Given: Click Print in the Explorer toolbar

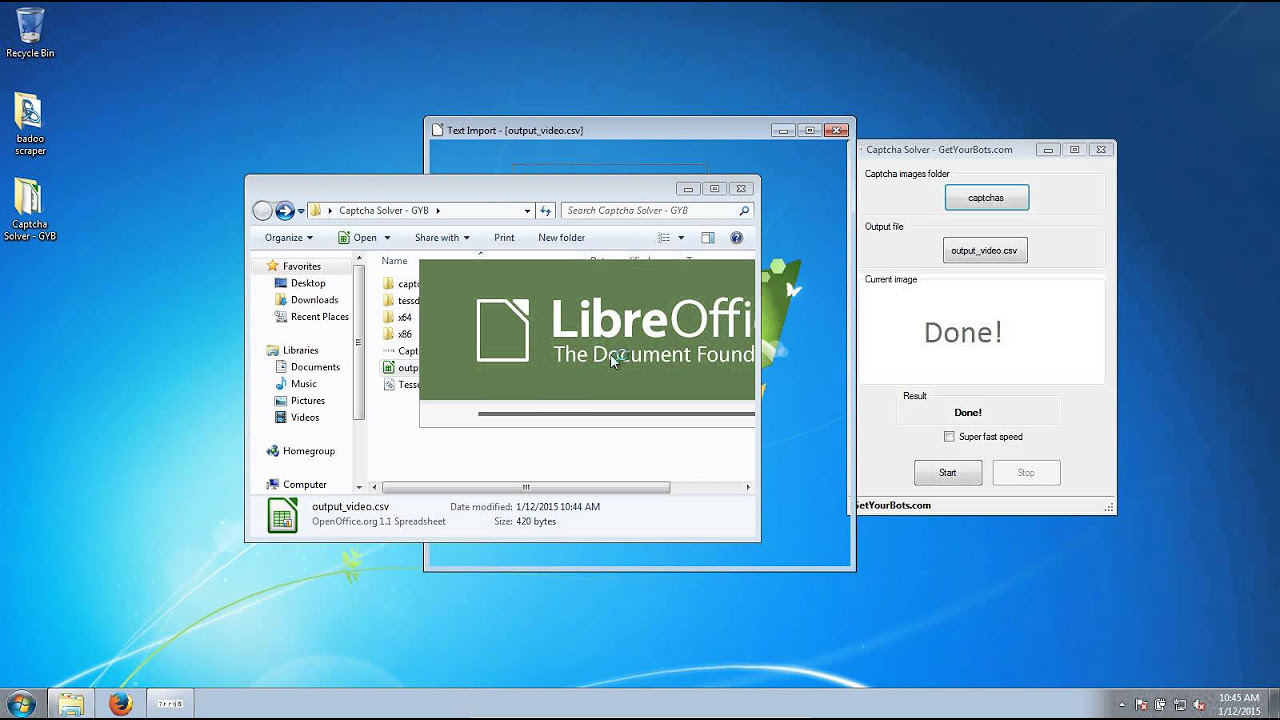Looking at the screenshot, I should coord(504,238).
